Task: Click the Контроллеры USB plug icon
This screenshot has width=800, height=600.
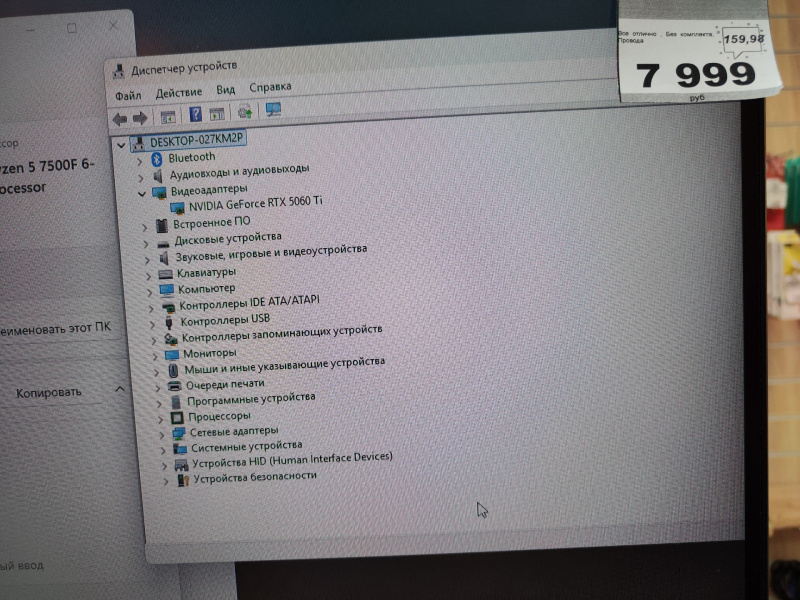Action: click(169, 322)
